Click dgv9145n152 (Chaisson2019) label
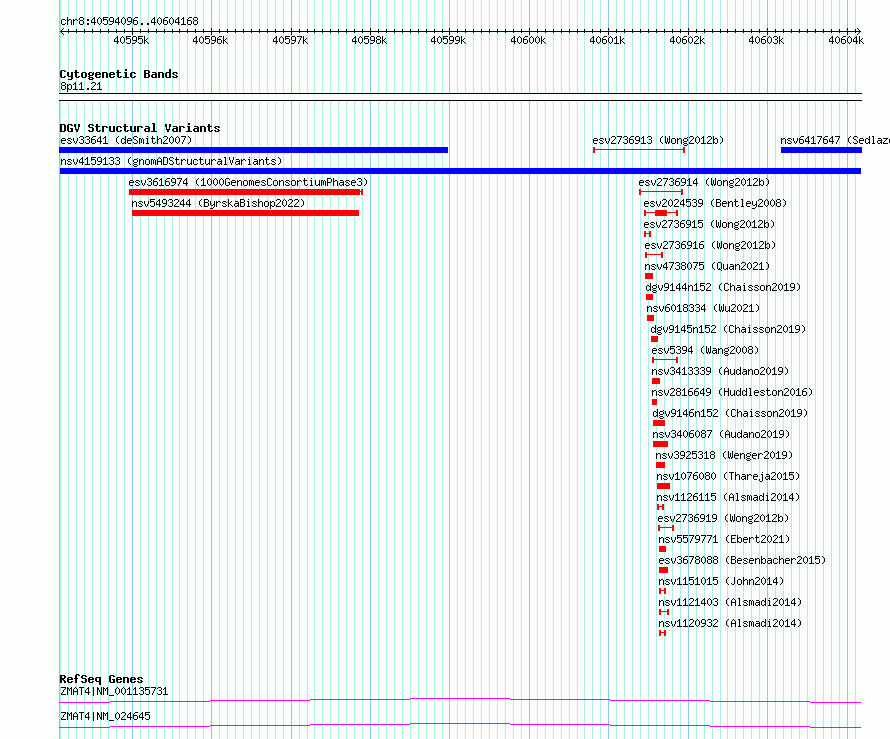This screenshot has width=890, height=739. point(728,329)
